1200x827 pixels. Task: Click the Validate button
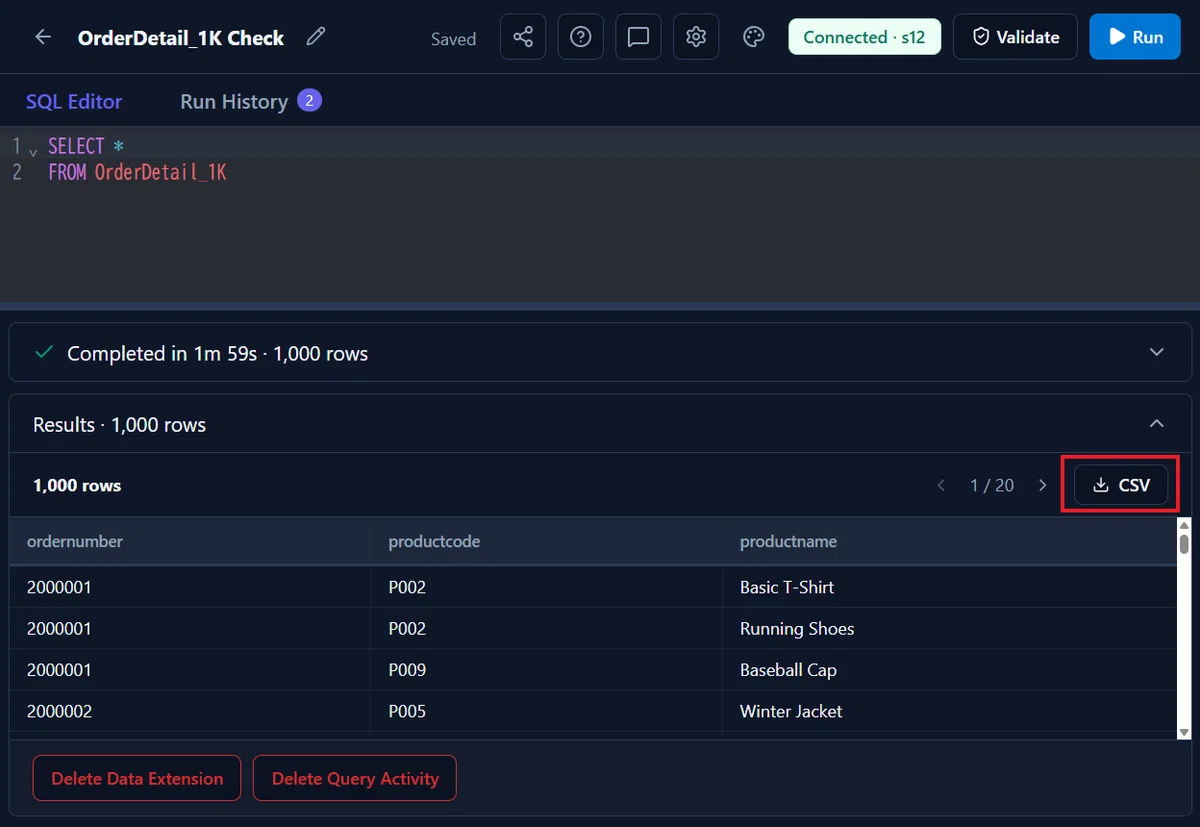pyautogui.click(x=1015, y=37)
